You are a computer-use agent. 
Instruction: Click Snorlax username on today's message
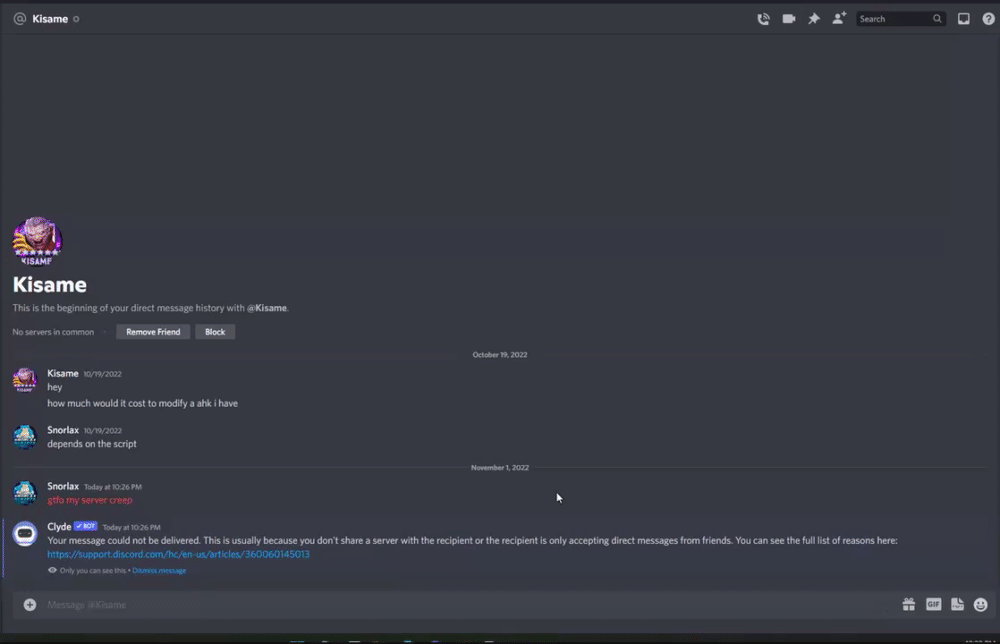pos(63,487)
